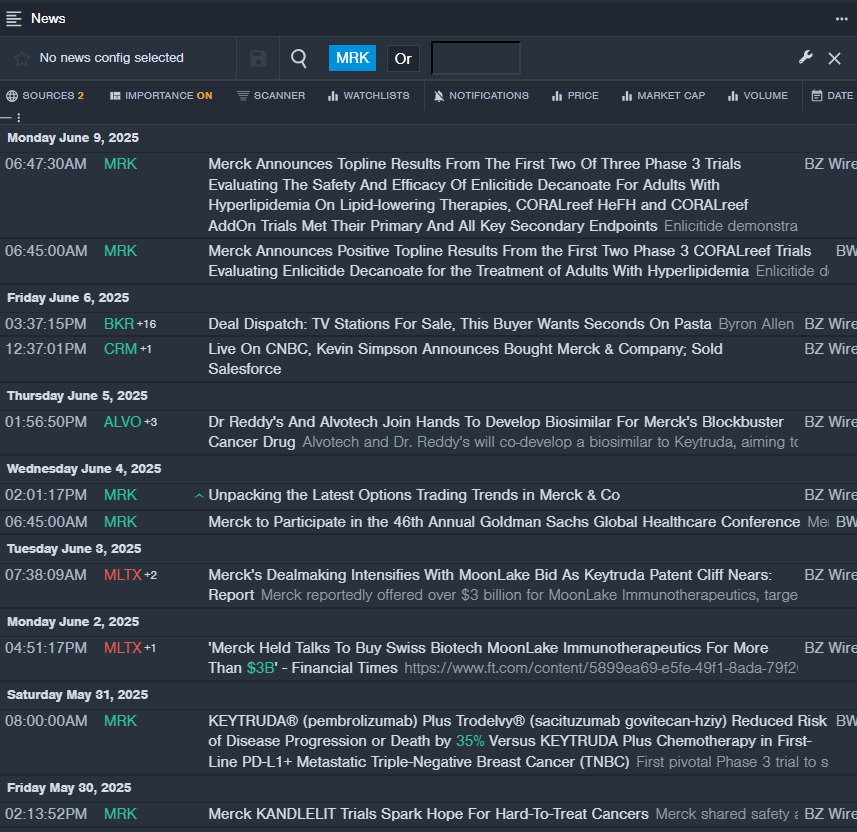Click the 12:37:01PM timestamp

click(x=46, y=349)
